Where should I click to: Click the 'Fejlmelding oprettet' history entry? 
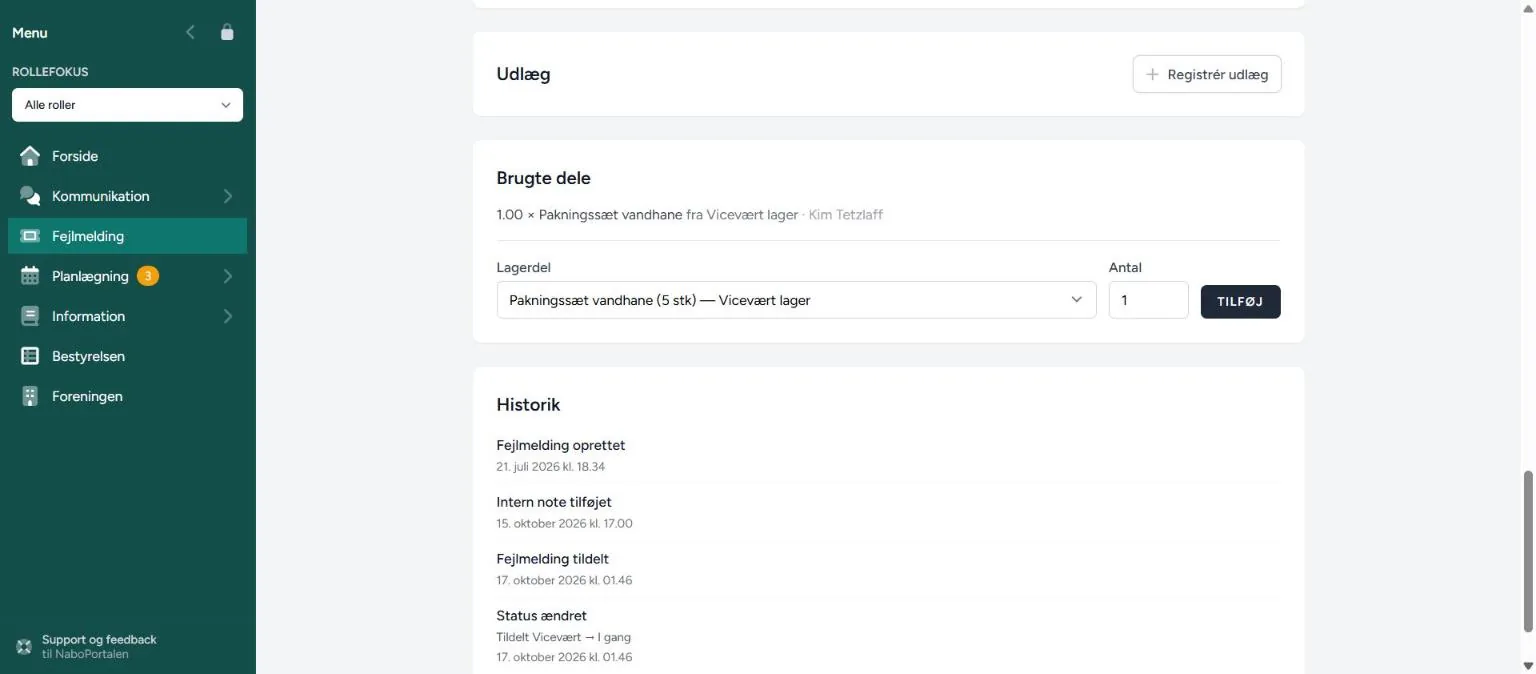[561, 445]
